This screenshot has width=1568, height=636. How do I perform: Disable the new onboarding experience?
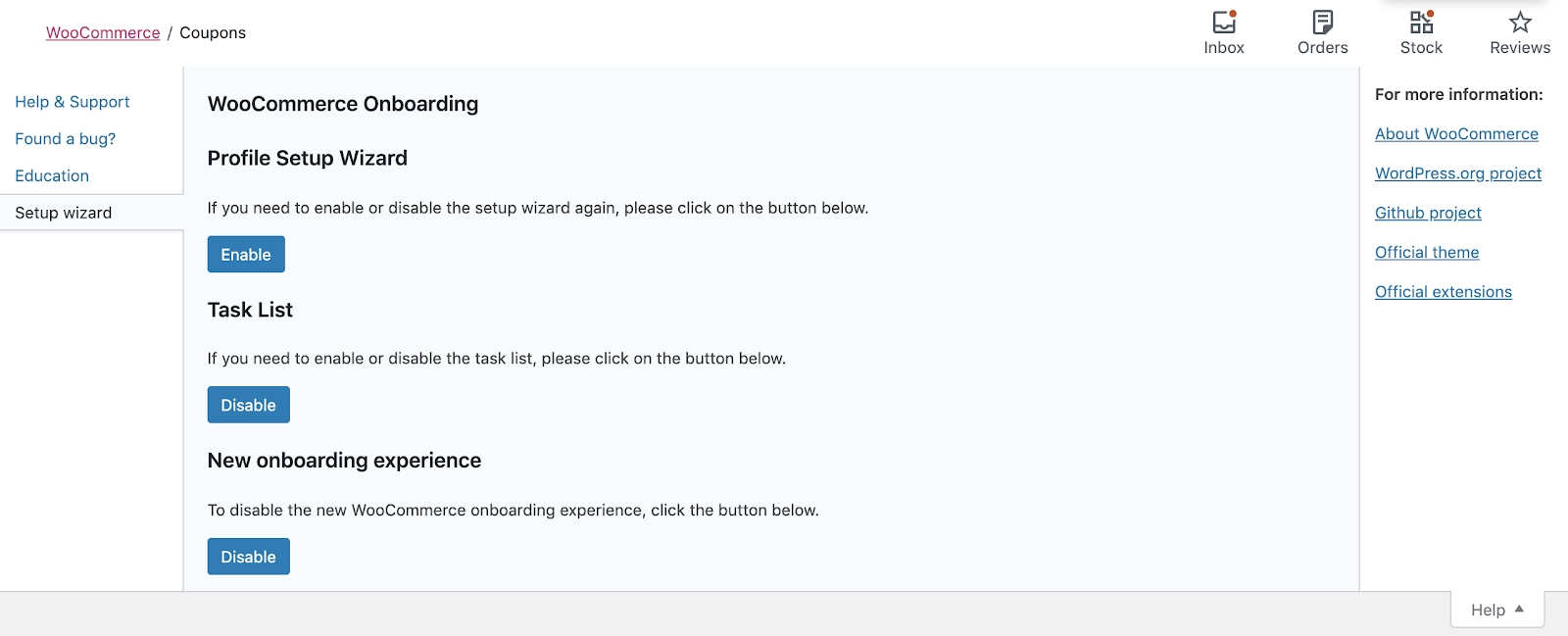[x=249, y=557]
